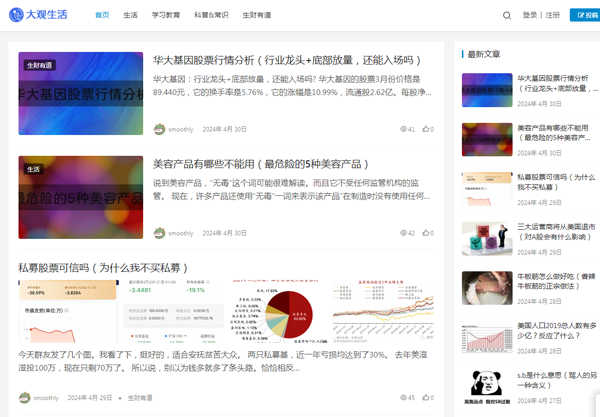Click the 大观生活 site logo
Image resolution: width=600 pixels, height=417 pixels.
[38, 15]
